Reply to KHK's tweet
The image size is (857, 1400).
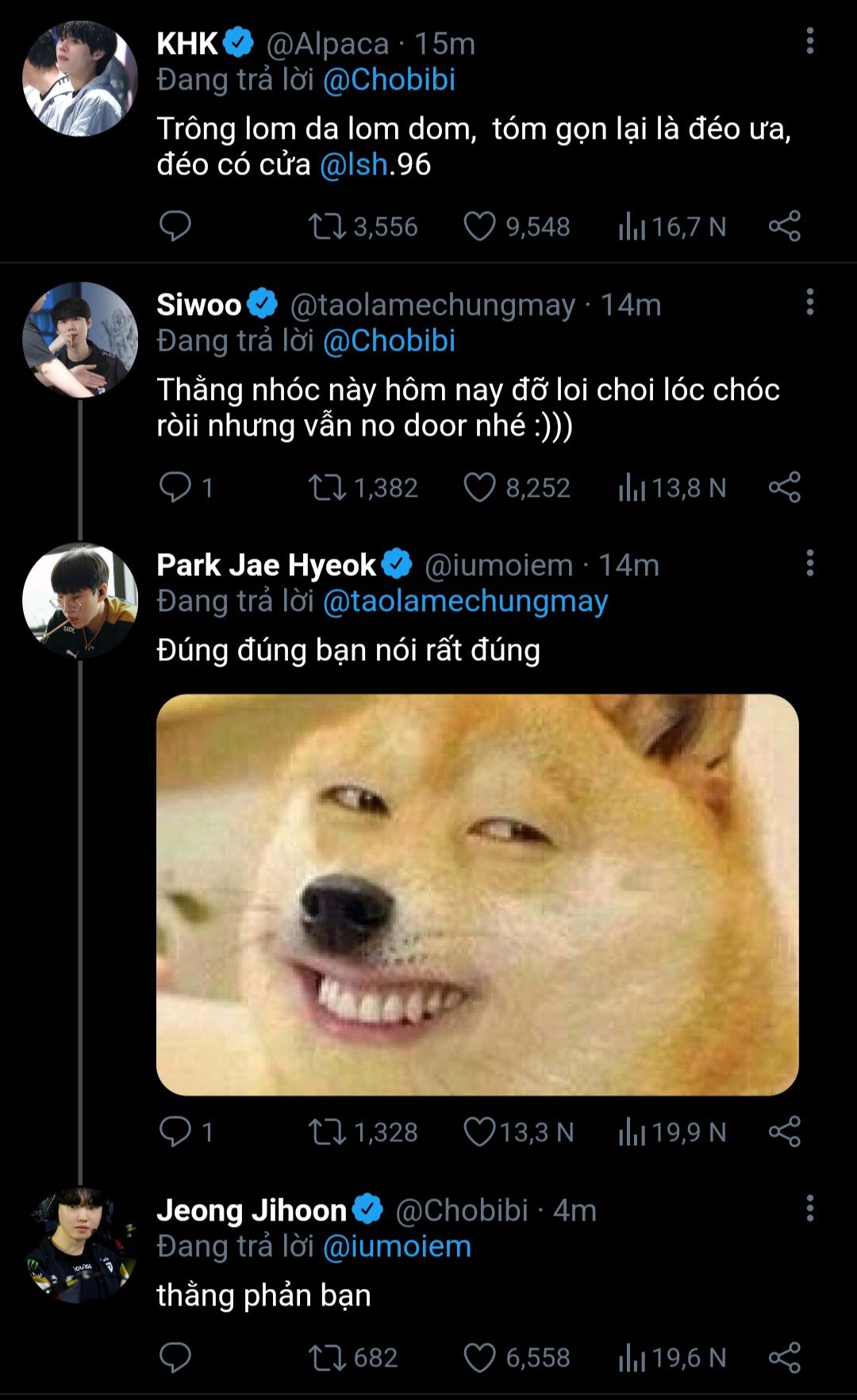tap(175, 226)
